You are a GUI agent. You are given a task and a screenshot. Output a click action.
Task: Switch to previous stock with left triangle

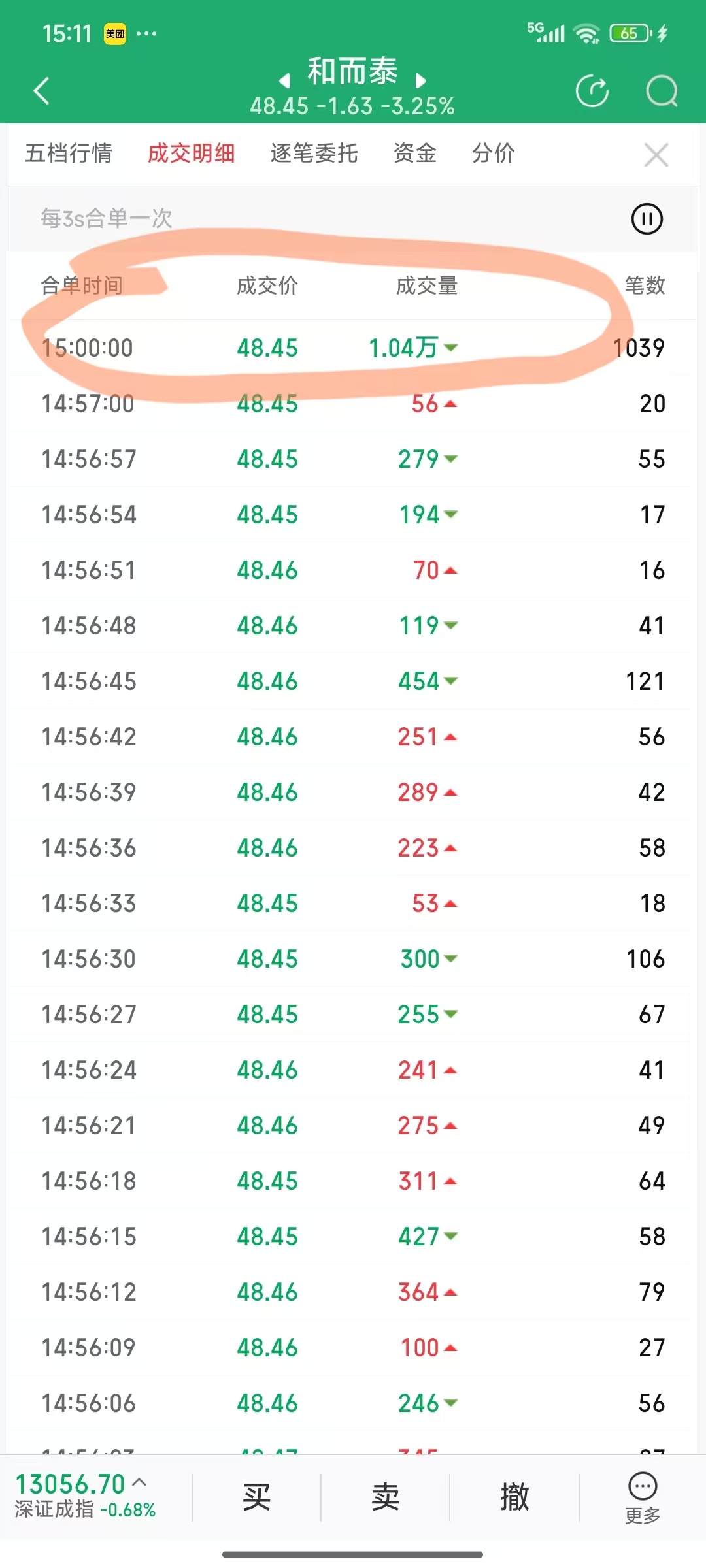click(x=284, y=80)
